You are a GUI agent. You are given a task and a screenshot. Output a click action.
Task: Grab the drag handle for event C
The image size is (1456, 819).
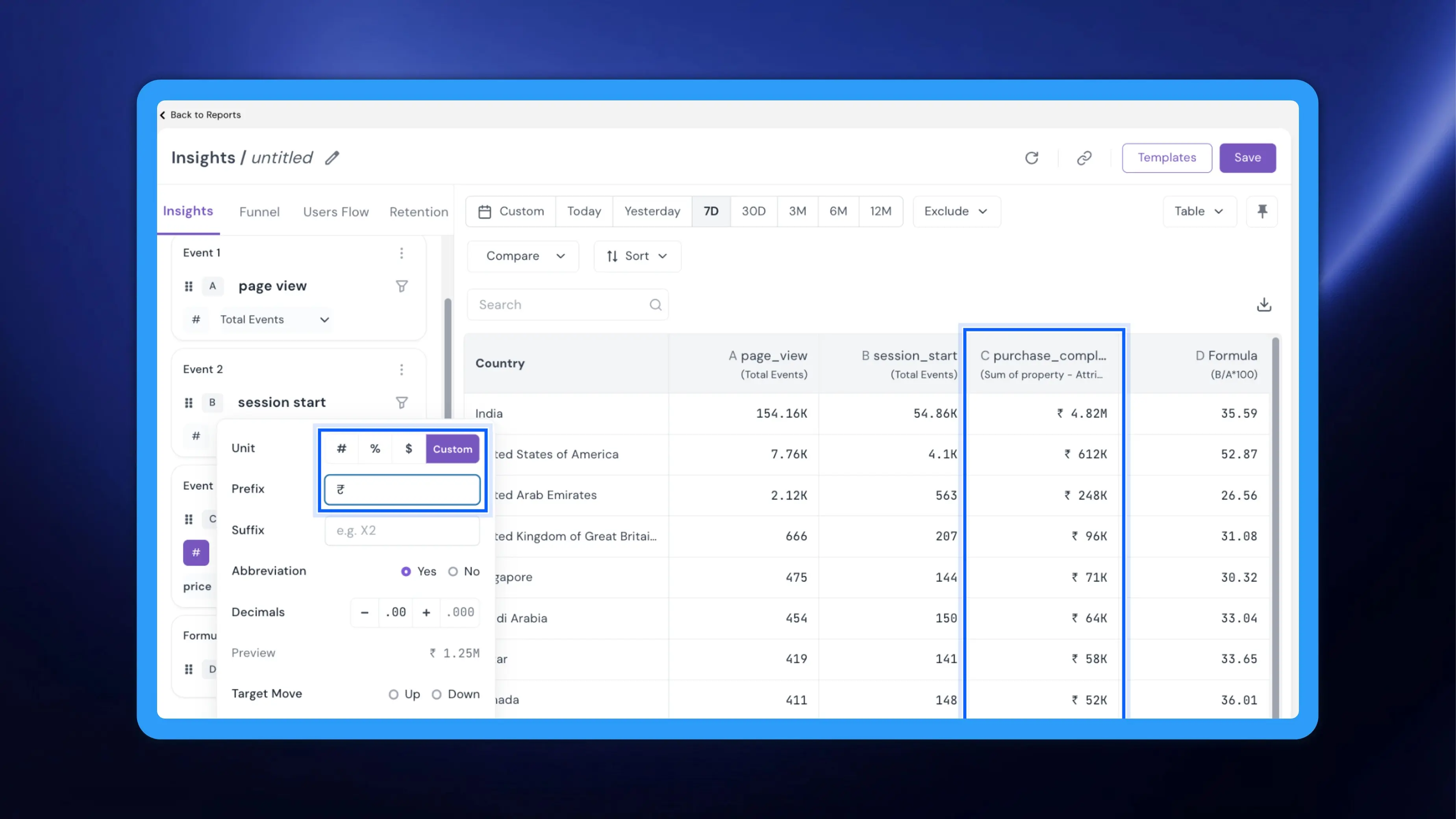pyautogui.click(x=189, y=519)
